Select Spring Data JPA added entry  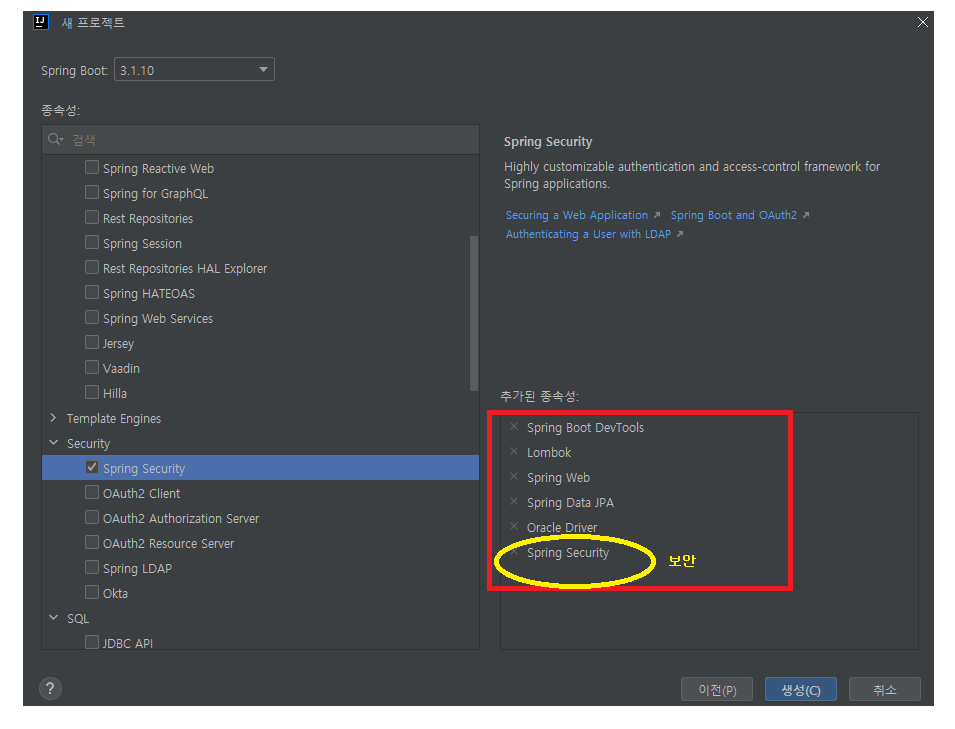click(570, 502)
